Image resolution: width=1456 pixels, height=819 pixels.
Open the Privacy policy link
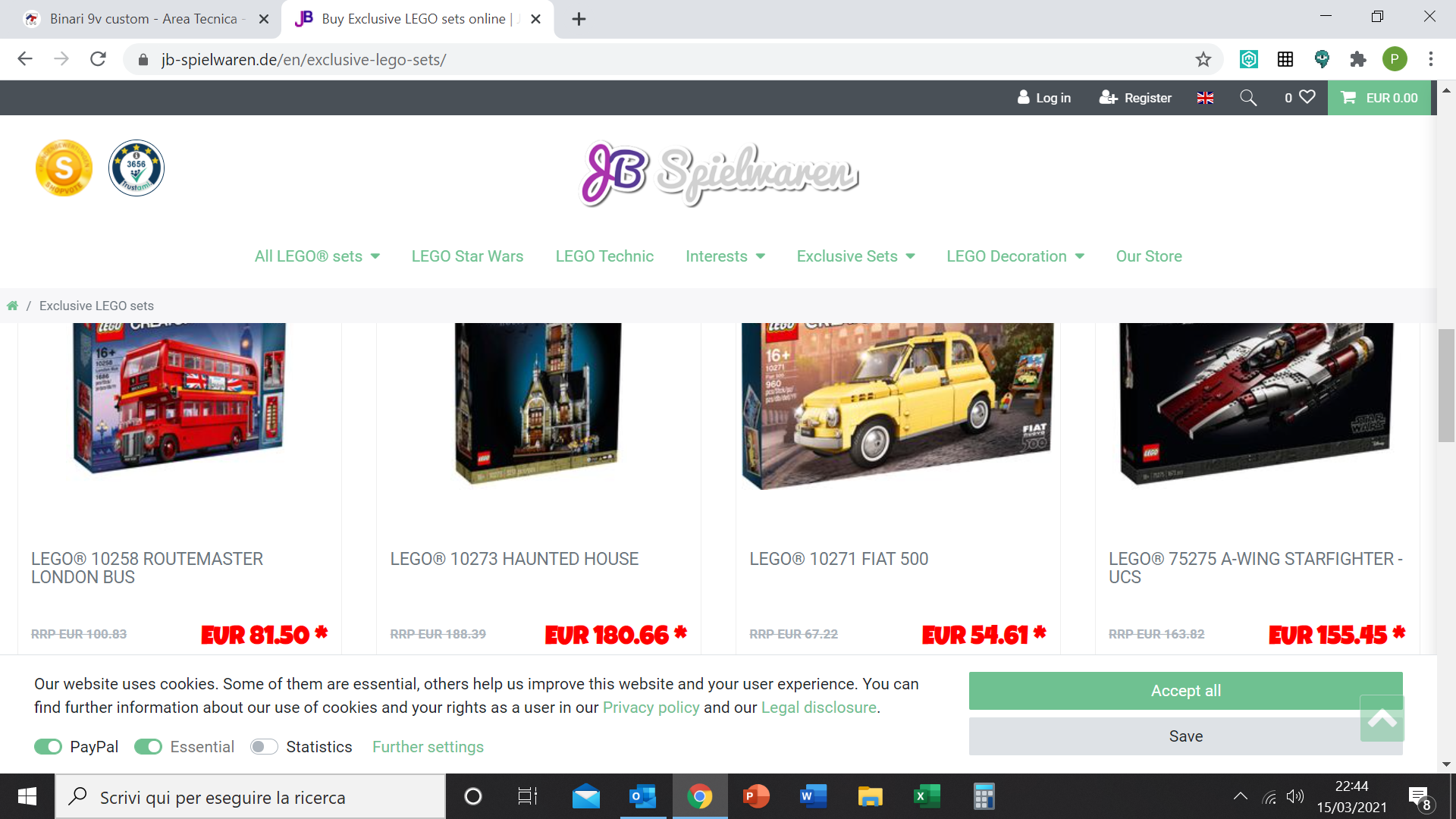point(651,708)
